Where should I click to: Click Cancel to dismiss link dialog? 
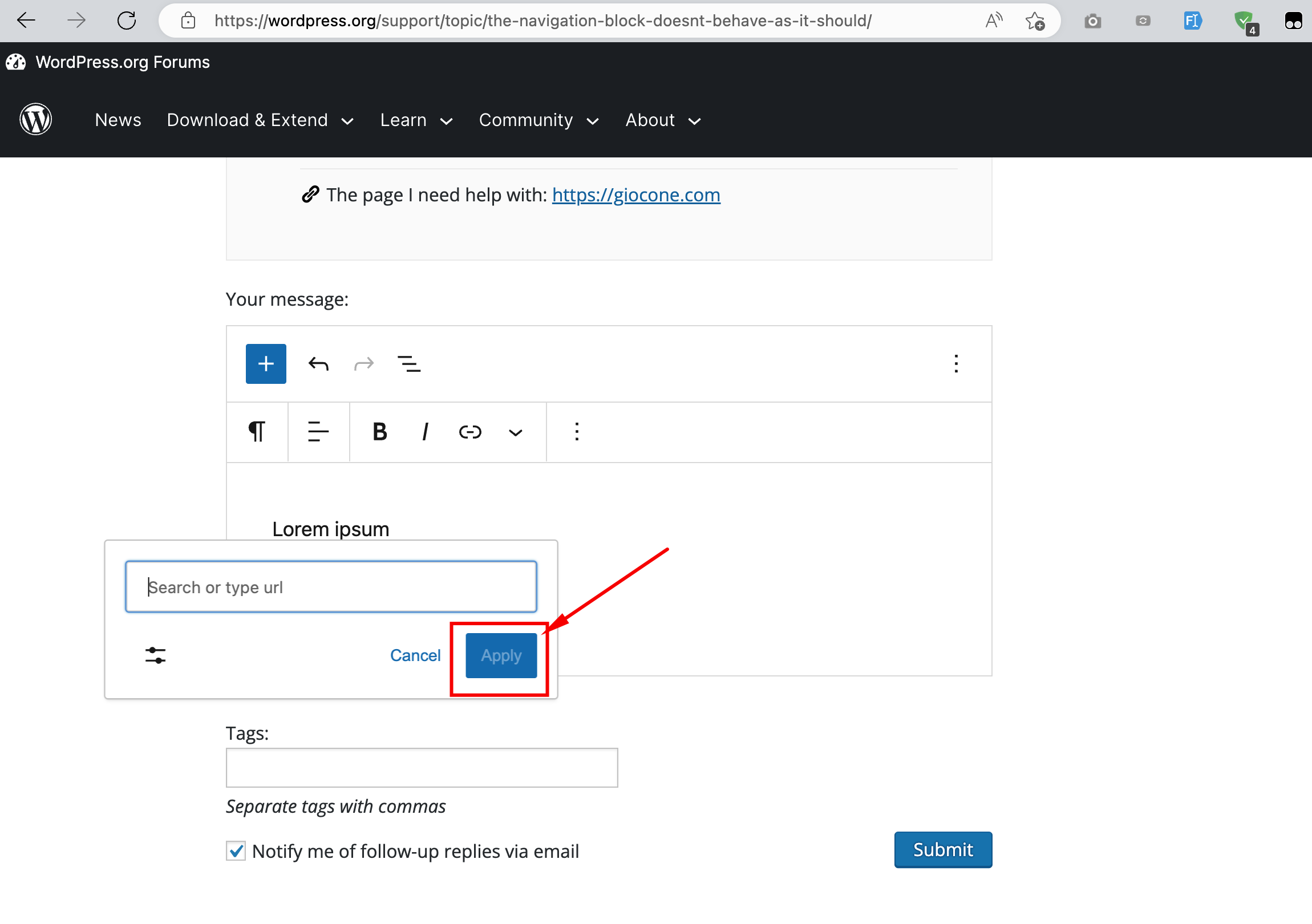tap(415, 655)
